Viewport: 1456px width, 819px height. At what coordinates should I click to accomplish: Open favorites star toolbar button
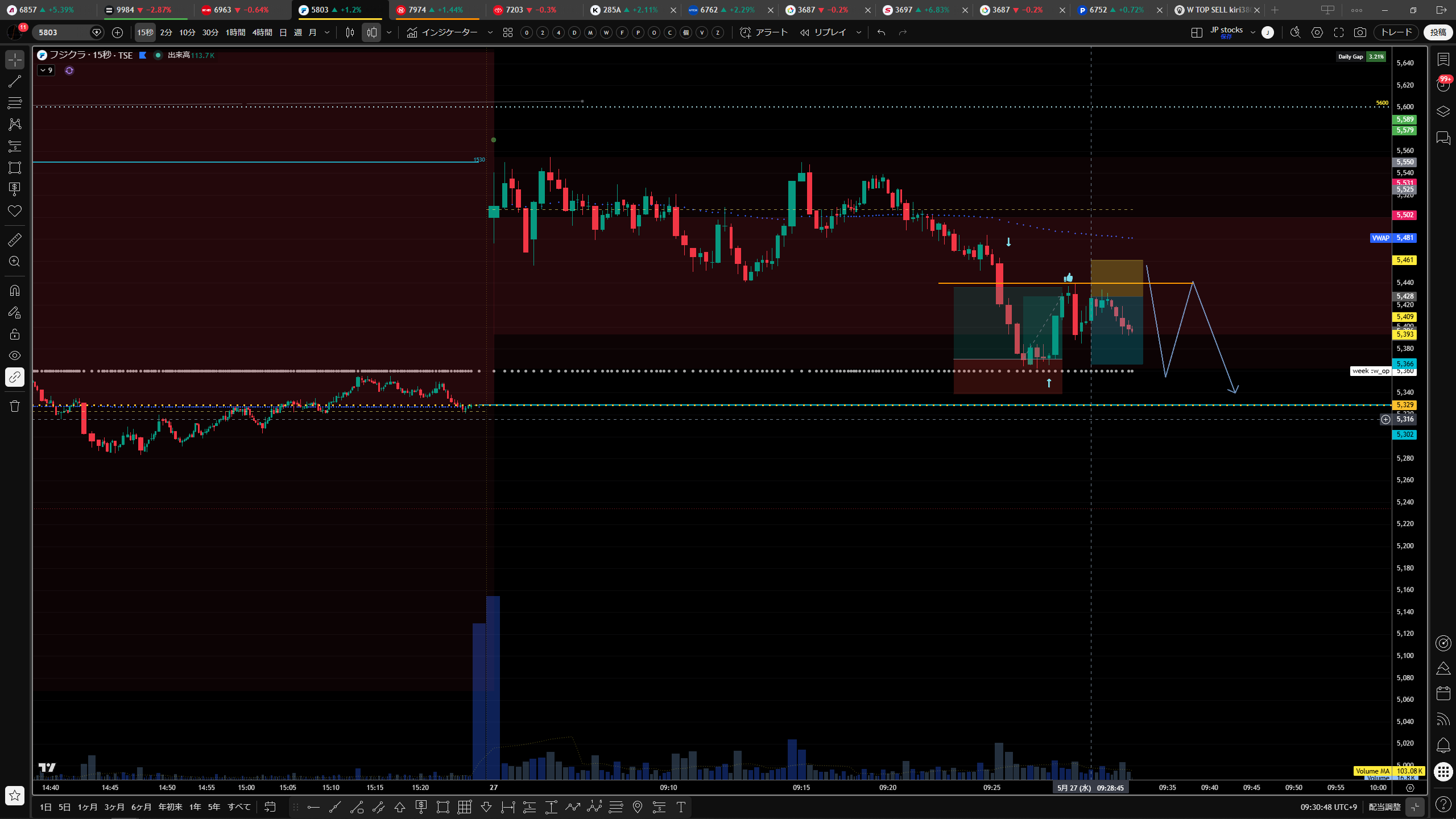15,796
